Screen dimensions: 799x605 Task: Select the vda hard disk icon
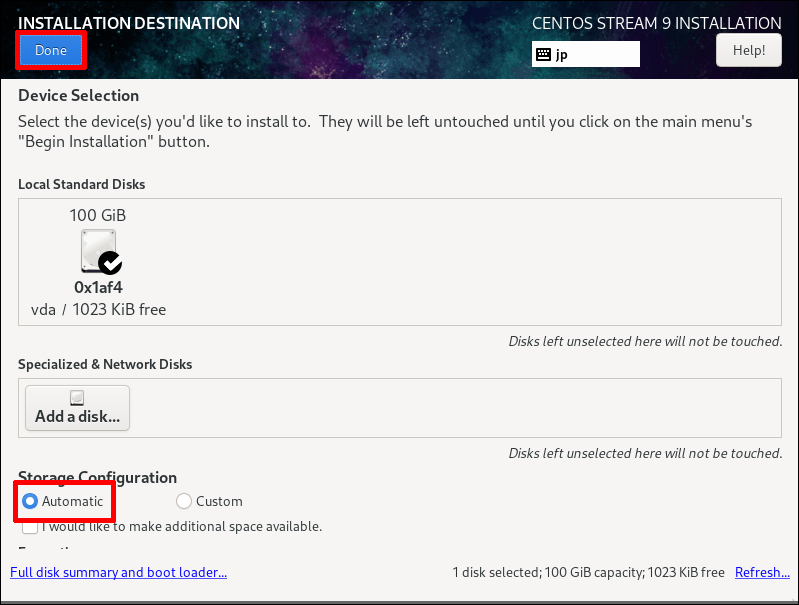click(x=98, y=251)
